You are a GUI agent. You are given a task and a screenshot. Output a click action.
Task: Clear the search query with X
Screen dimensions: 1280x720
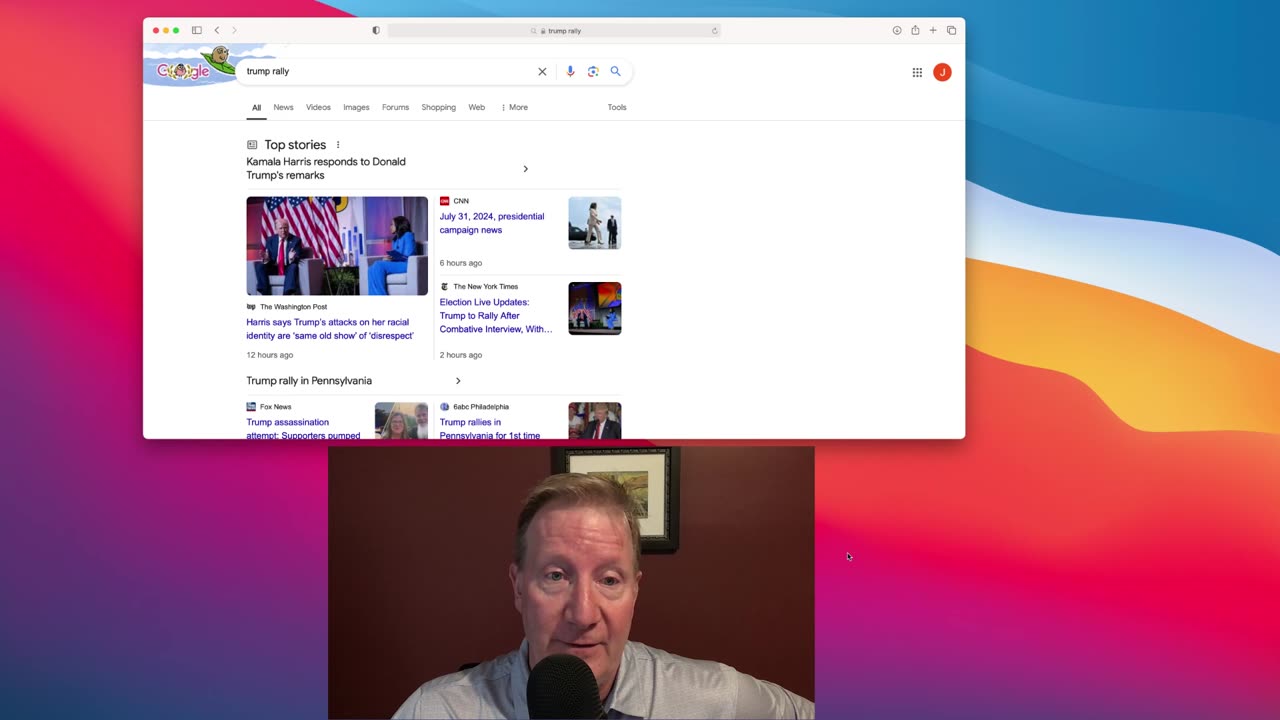542,72
